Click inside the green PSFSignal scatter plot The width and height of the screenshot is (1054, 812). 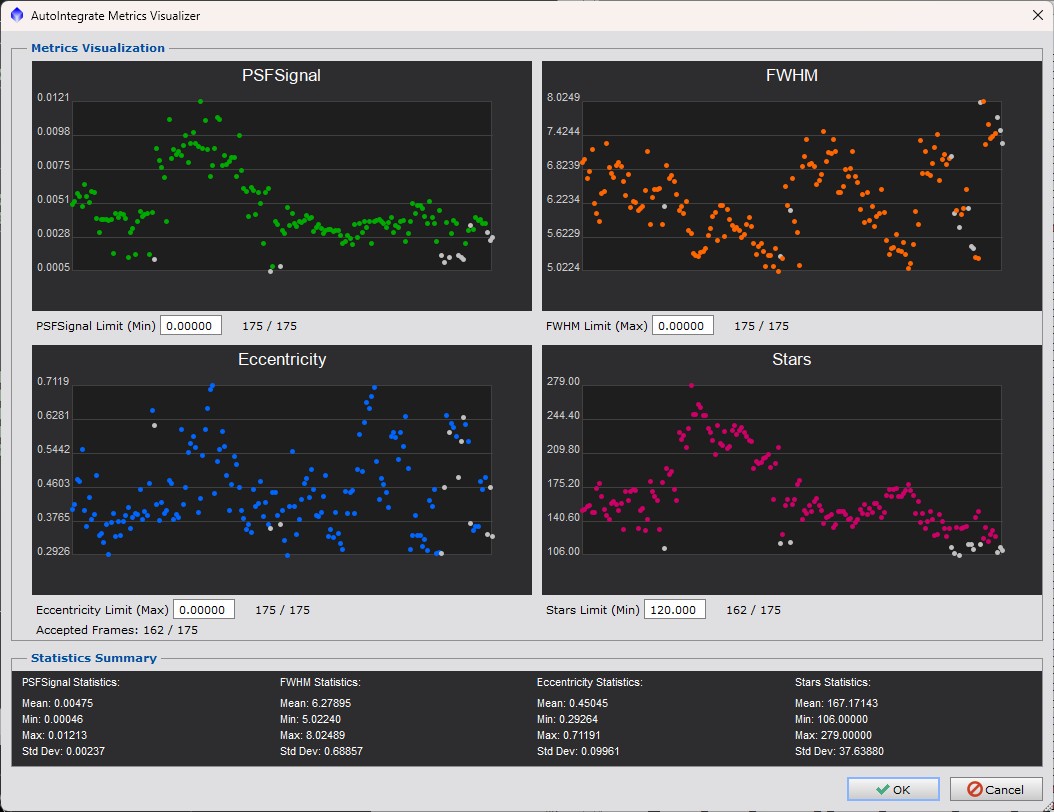click(x=282, y=185)
